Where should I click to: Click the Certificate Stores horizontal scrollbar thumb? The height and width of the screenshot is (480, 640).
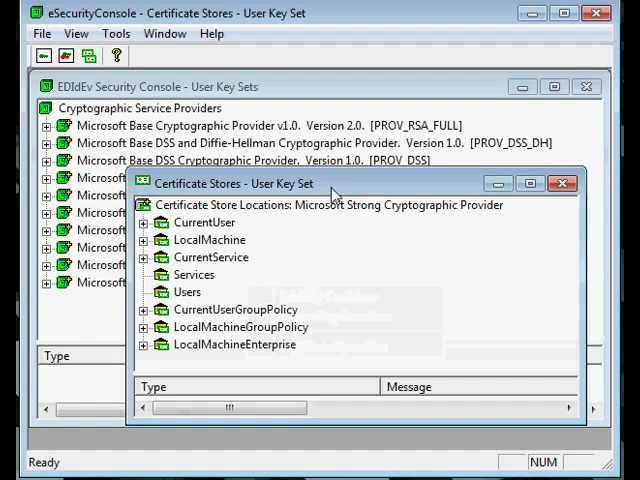point(230,408)
